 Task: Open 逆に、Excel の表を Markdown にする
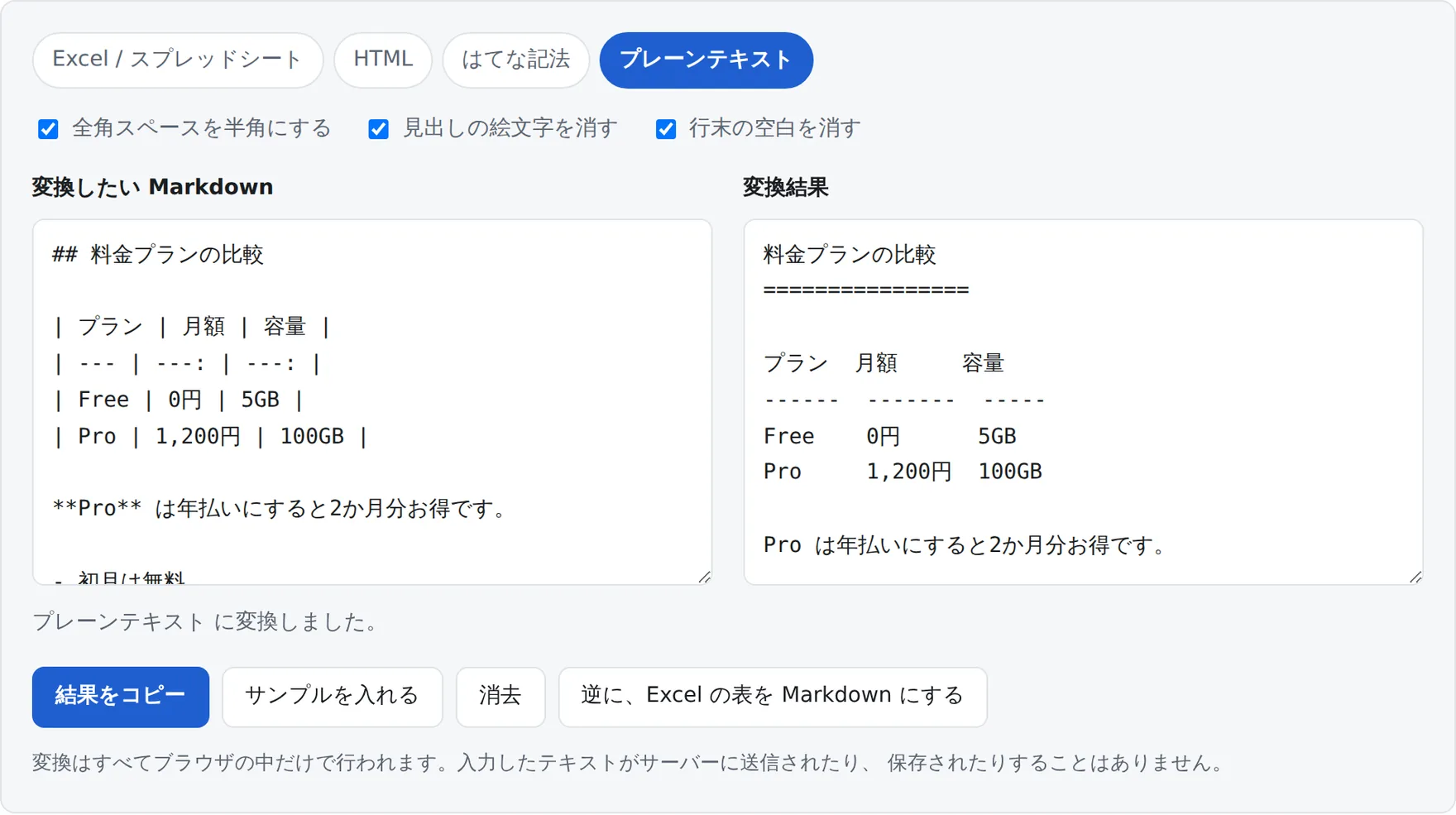772,697
